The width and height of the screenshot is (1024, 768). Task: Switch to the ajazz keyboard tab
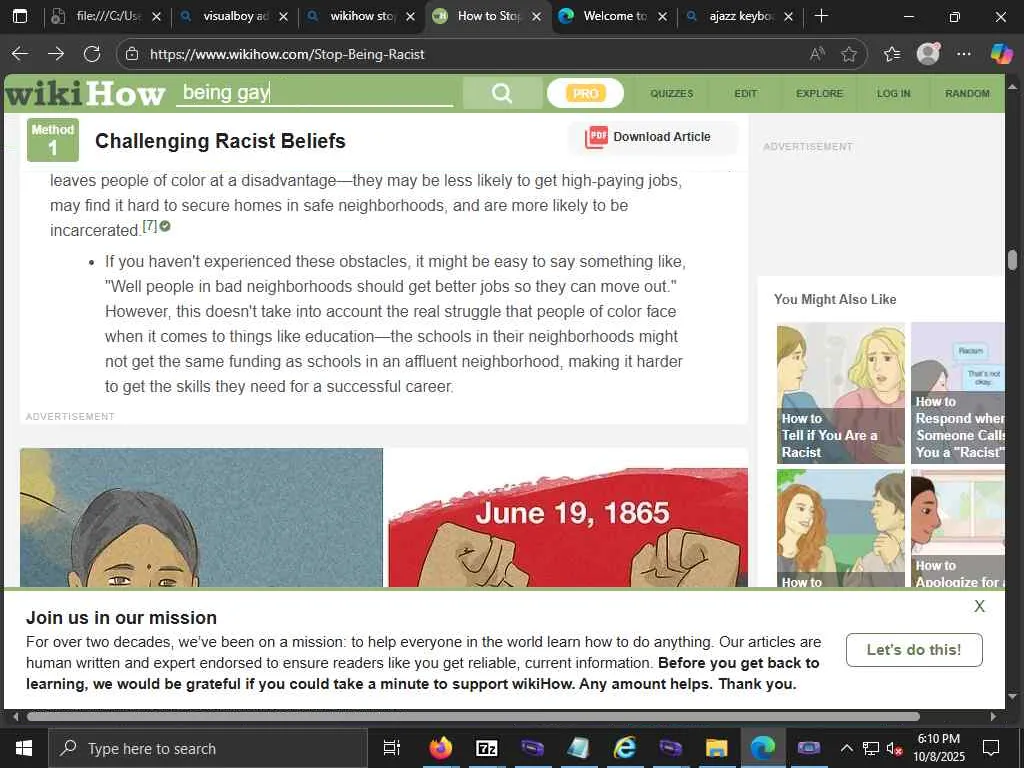pos(741,16)
